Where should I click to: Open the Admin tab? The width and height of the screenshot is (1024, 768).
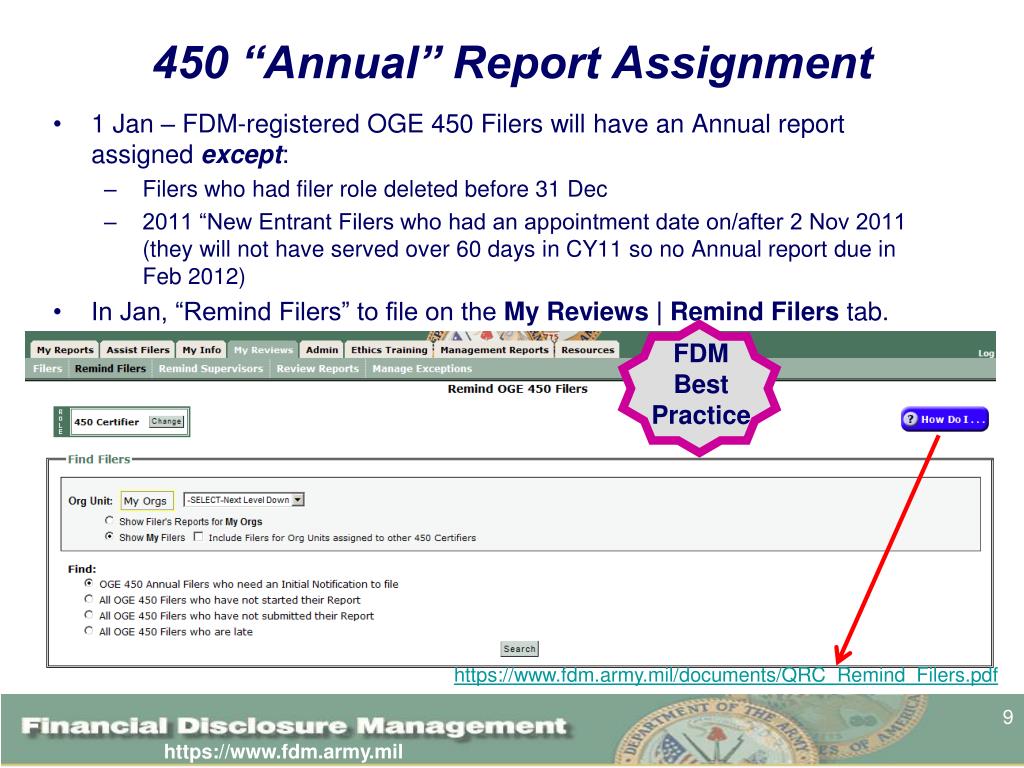click(x=322, y=350)
